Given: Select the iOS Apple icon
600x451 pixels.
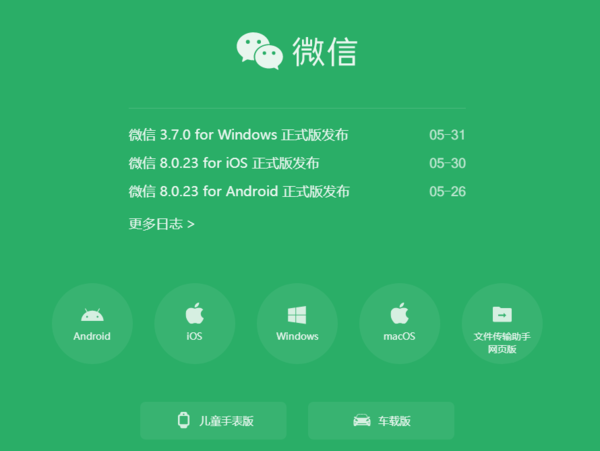Looking at the screenshot, I should (x=195, y=313).
